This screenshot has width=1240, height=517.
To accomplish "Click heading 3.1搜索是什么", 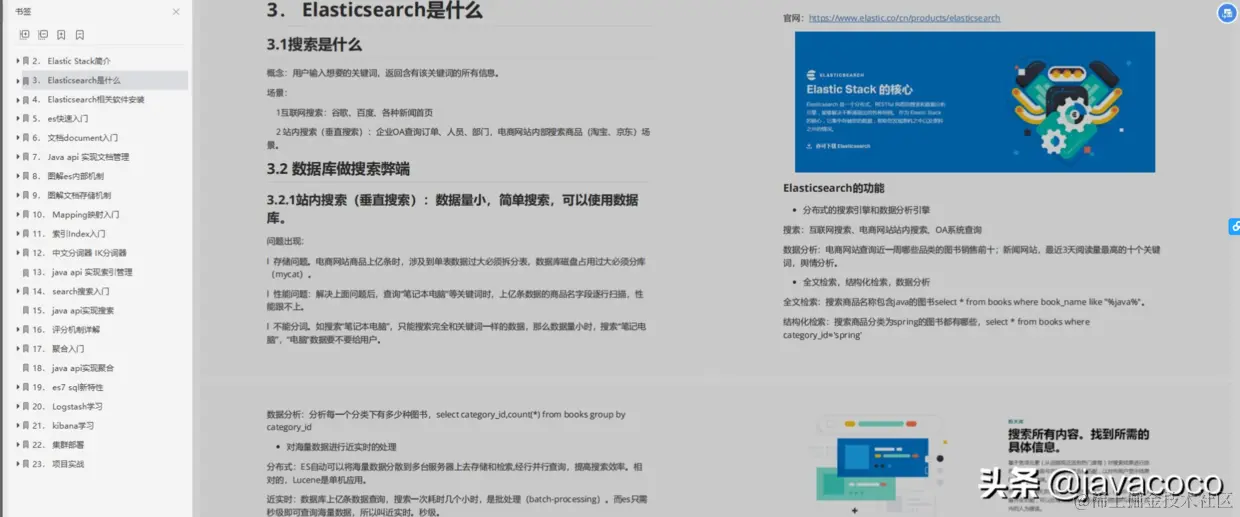I will [314, 45].
